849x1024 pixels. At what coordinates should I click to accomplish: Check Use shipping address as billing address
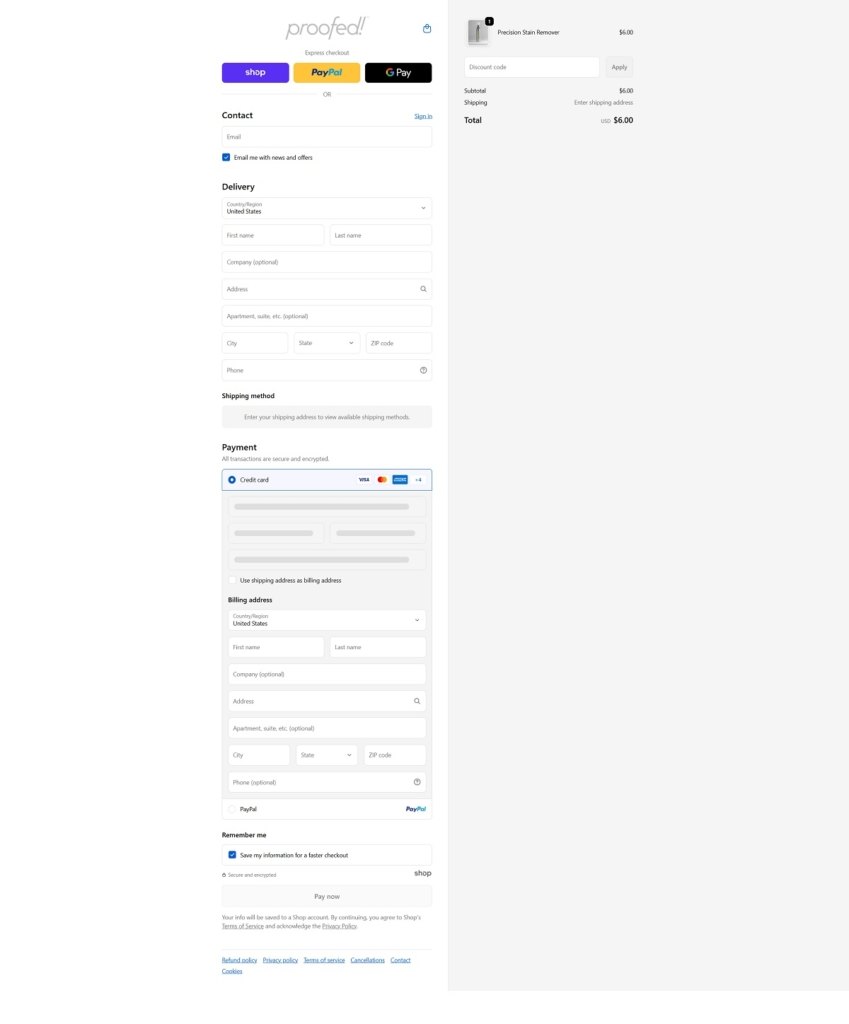pyautogui.click(x=232, y=580)
